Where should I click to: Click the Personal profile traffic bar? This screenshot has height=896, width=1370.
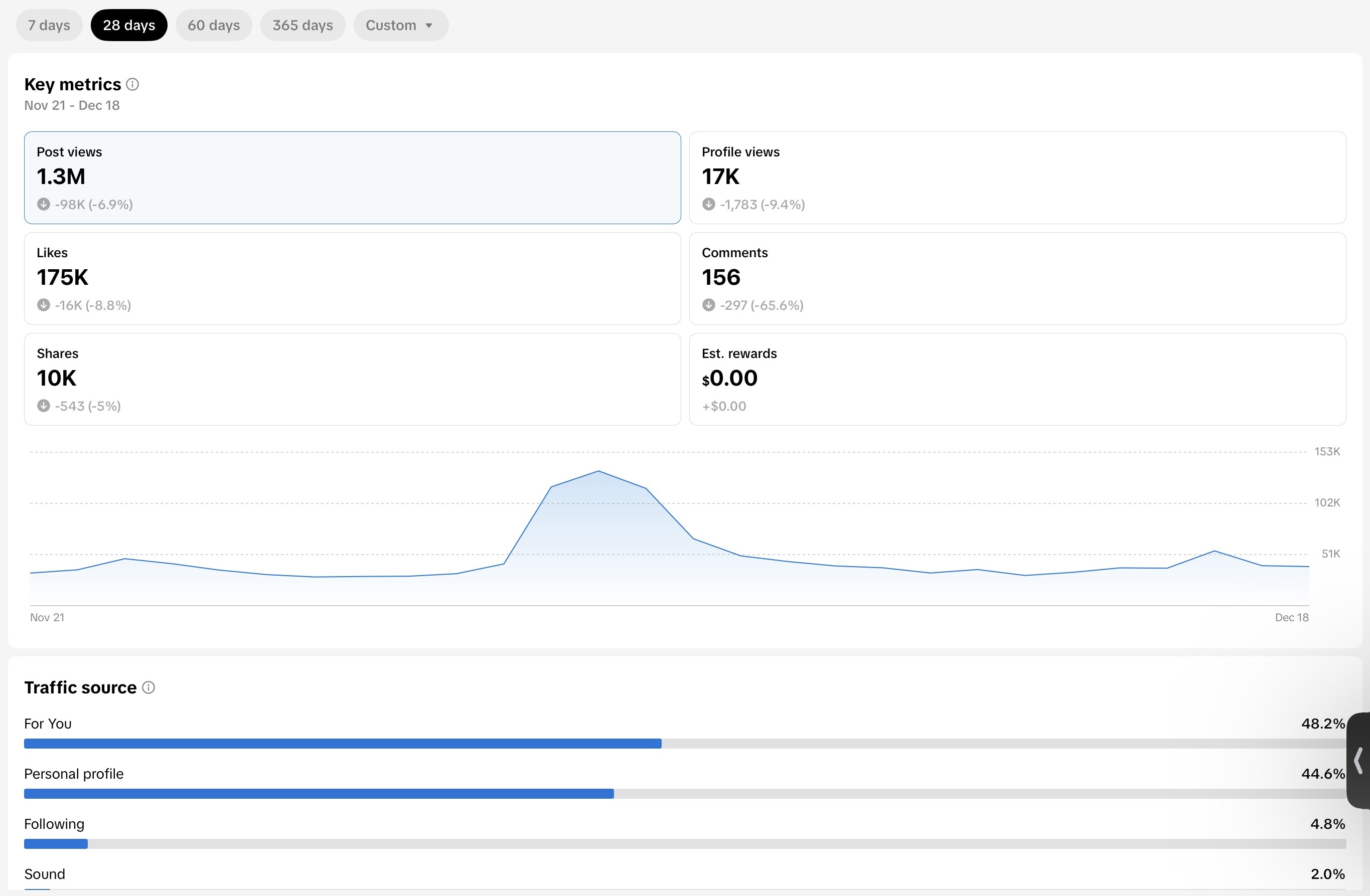click(319, 794)
